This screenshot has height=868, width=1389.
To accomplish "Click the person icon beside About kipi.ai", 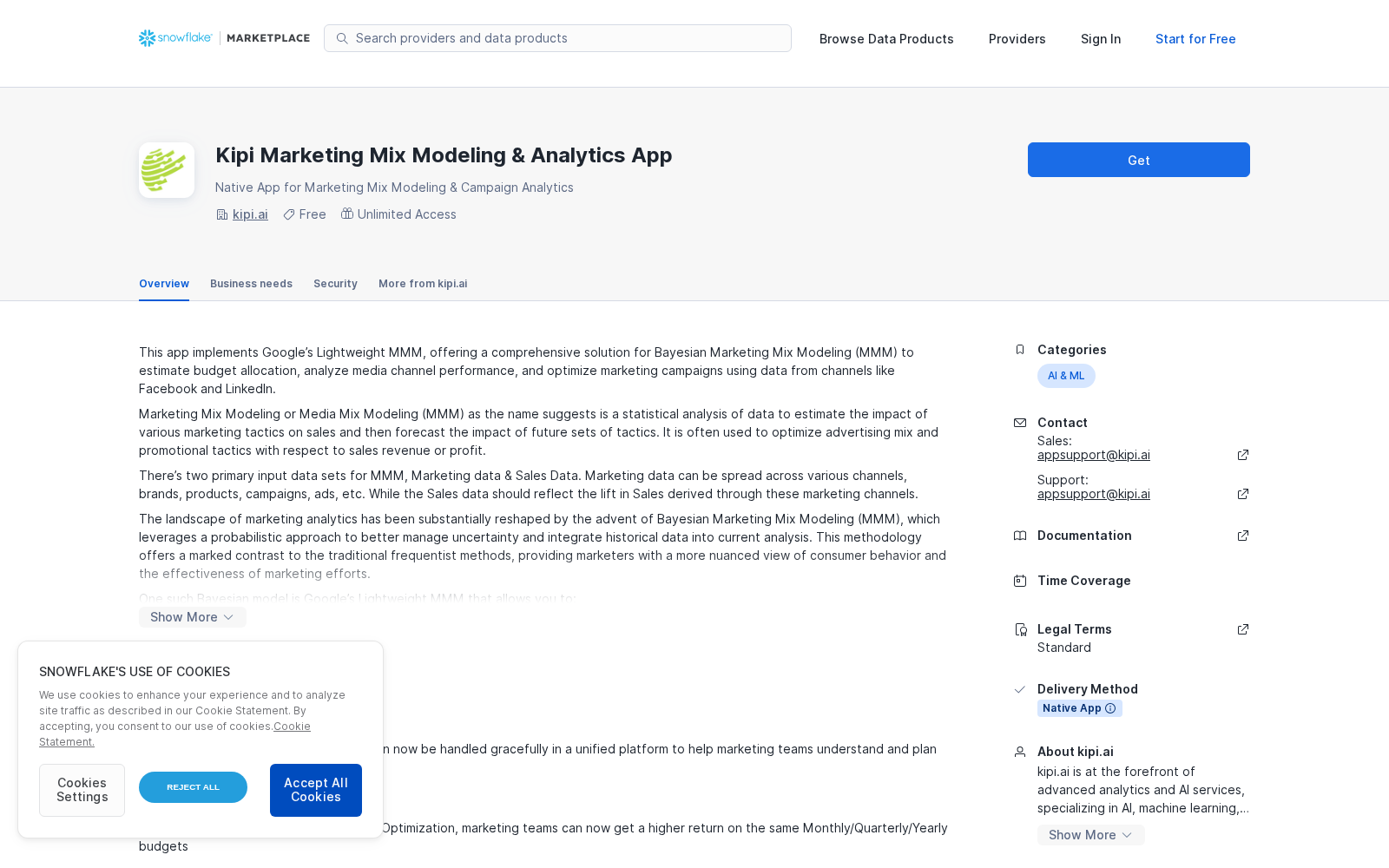I will pyautogui.click(x=1020, y=752).
